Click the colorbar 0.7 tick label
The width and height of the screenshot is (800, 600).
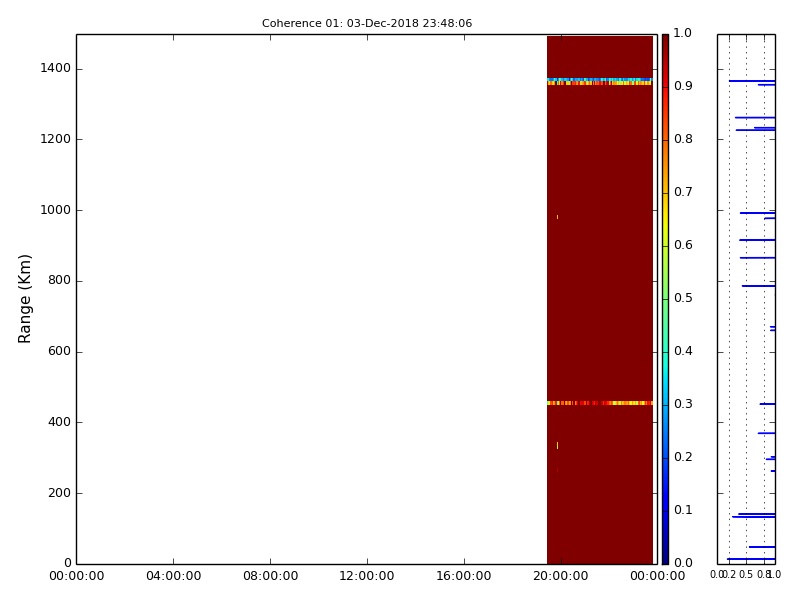pyautogui.click(x=683, y=192)
